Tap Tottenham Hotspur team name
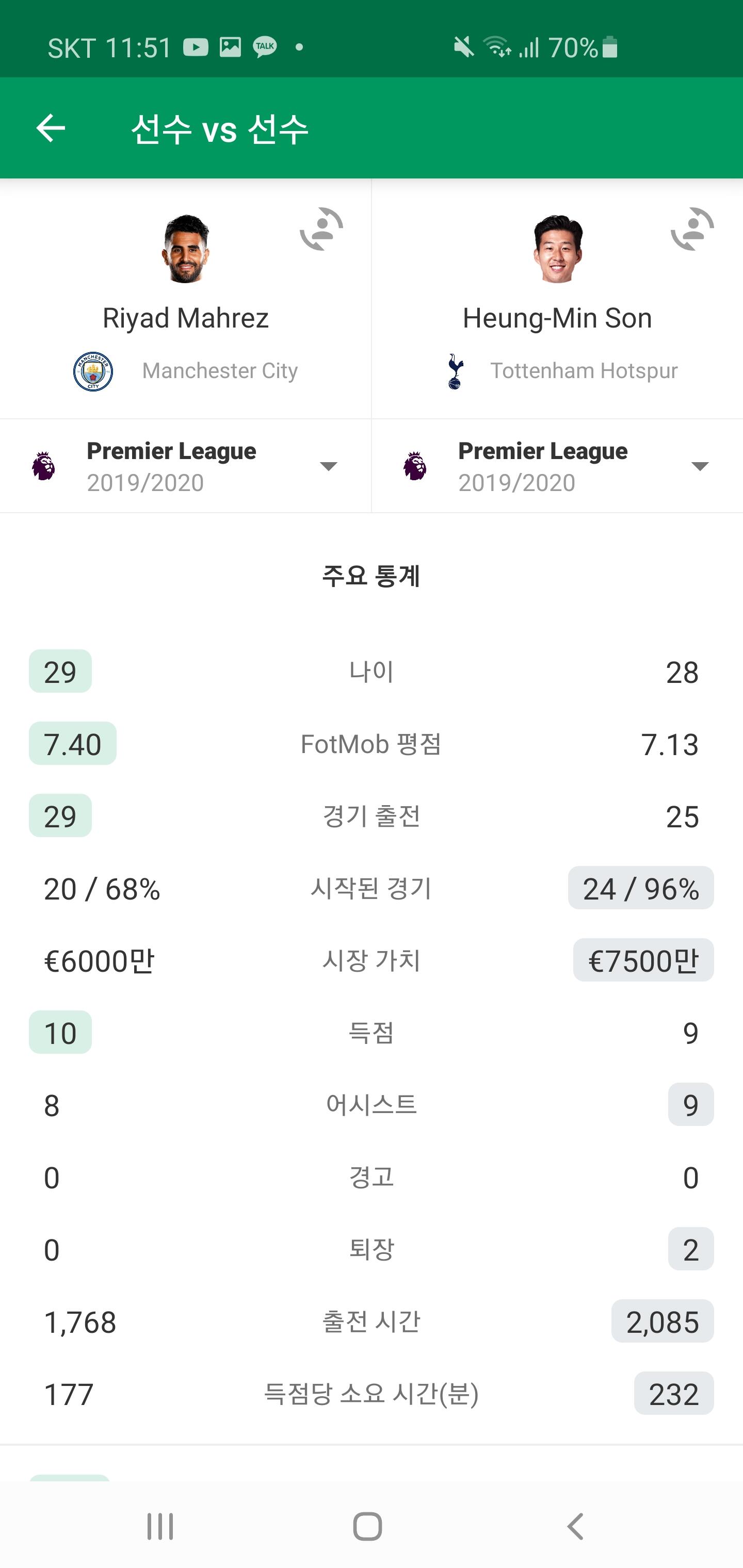This screenshot has height=1568, width=743. tap(584, 371)
